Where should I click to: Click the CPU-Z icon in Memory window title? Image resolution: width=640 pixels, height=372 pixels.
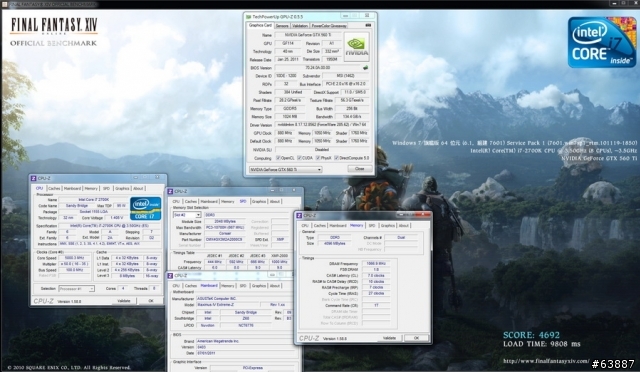[299, 215]
